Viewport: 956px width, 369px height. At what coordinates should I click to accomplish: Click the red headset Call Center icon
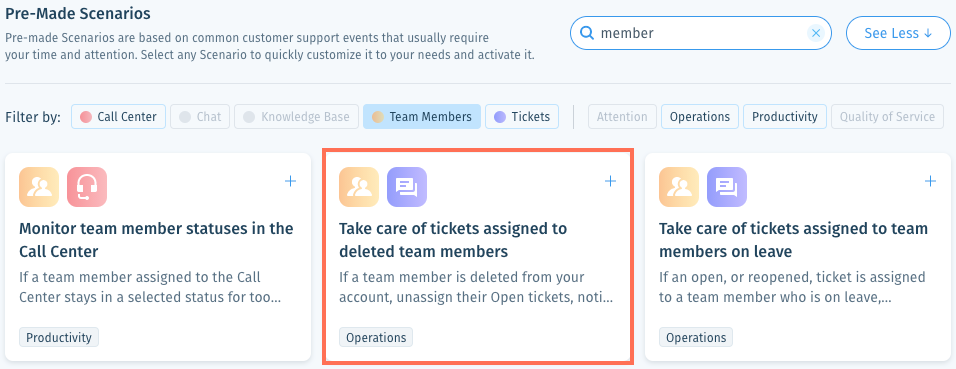pyautogui.click(x=87, y=187)
